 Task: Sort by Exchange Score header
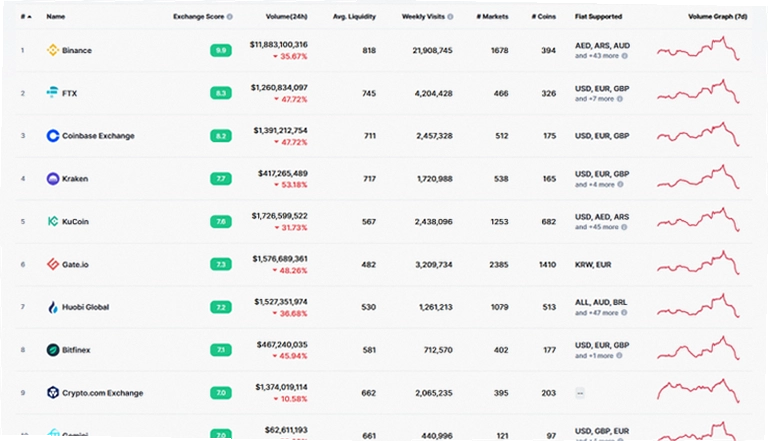(x=198, y=17)
